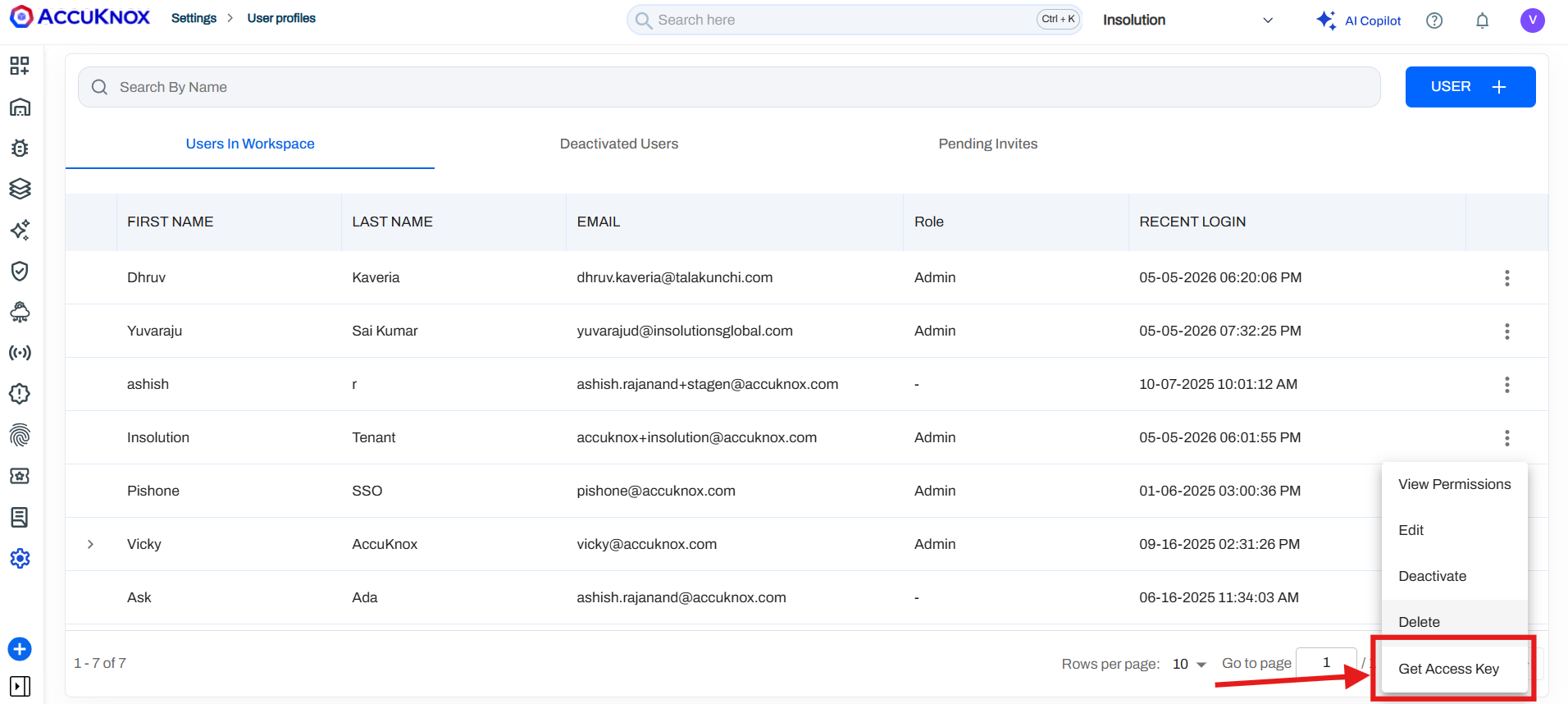The image size is (1568, 704).
Task: Select email dhruv.kaveria@talakunchi.com
Action: pyautogui.click(x=674, y=277)
